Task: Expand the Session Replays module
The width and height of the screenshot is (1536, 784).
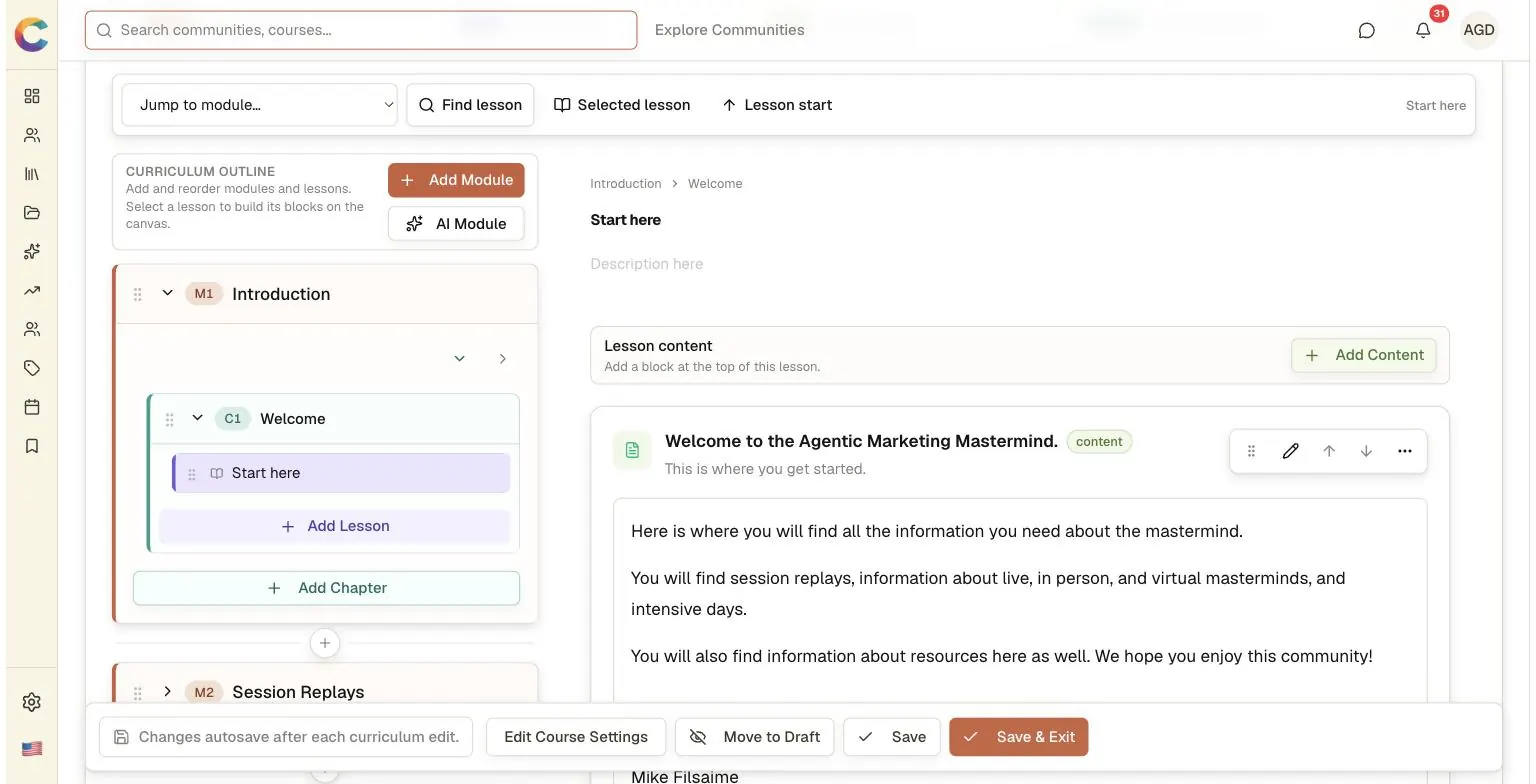Action: click(x=168, y=691)
